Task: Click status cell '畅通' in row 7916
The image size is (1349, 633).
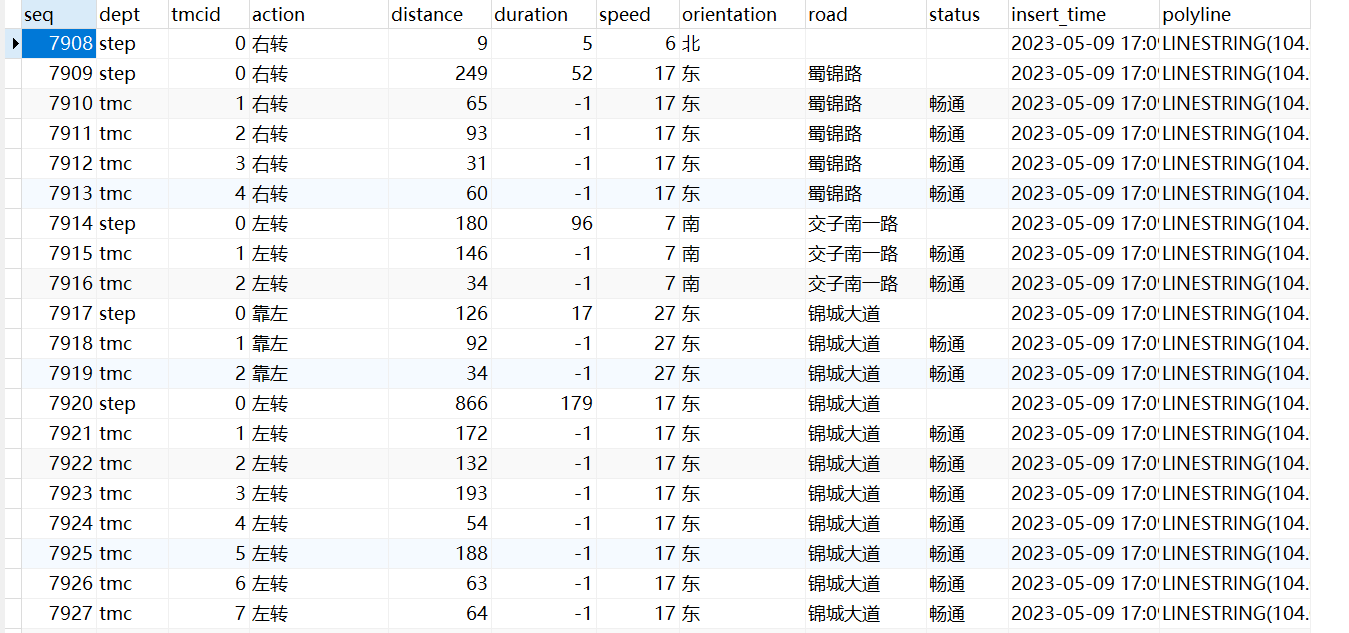Action: tap(967, 284)
